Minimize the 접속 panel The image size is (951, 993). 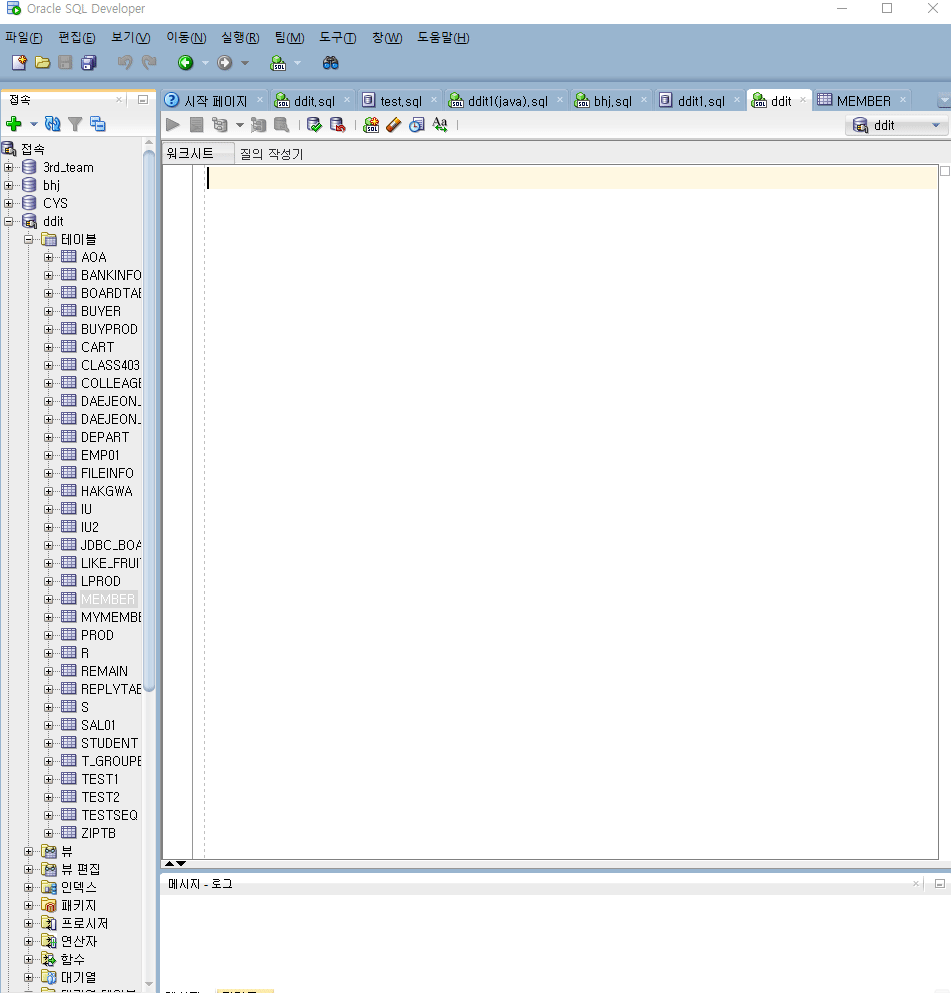pyautogui.click(x=143, y=99)
